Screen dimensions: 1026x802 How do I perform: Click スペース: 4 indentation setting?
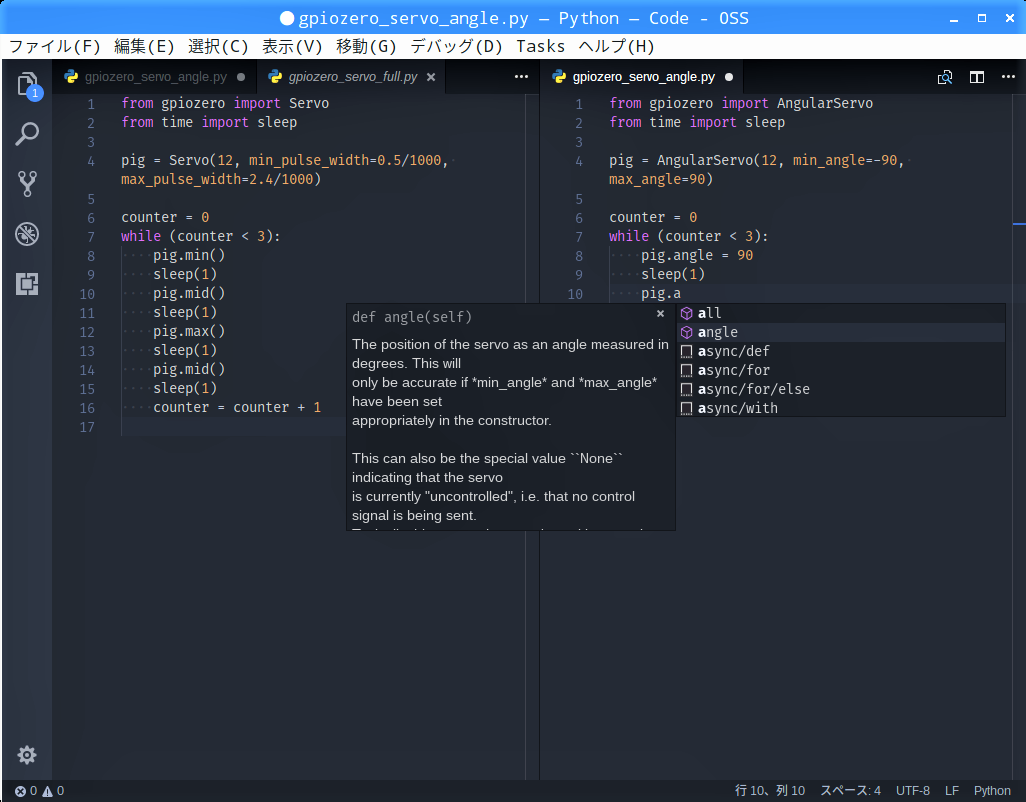click(x=850, y=791)
